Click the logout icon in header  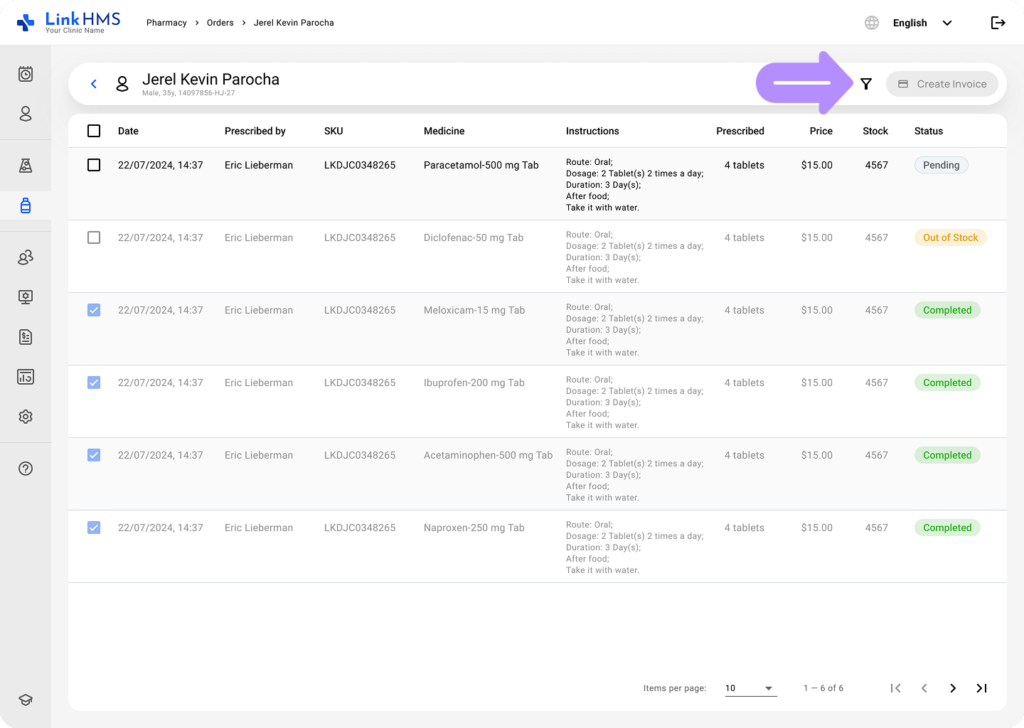pyautogui.click(x=998, y=23)
